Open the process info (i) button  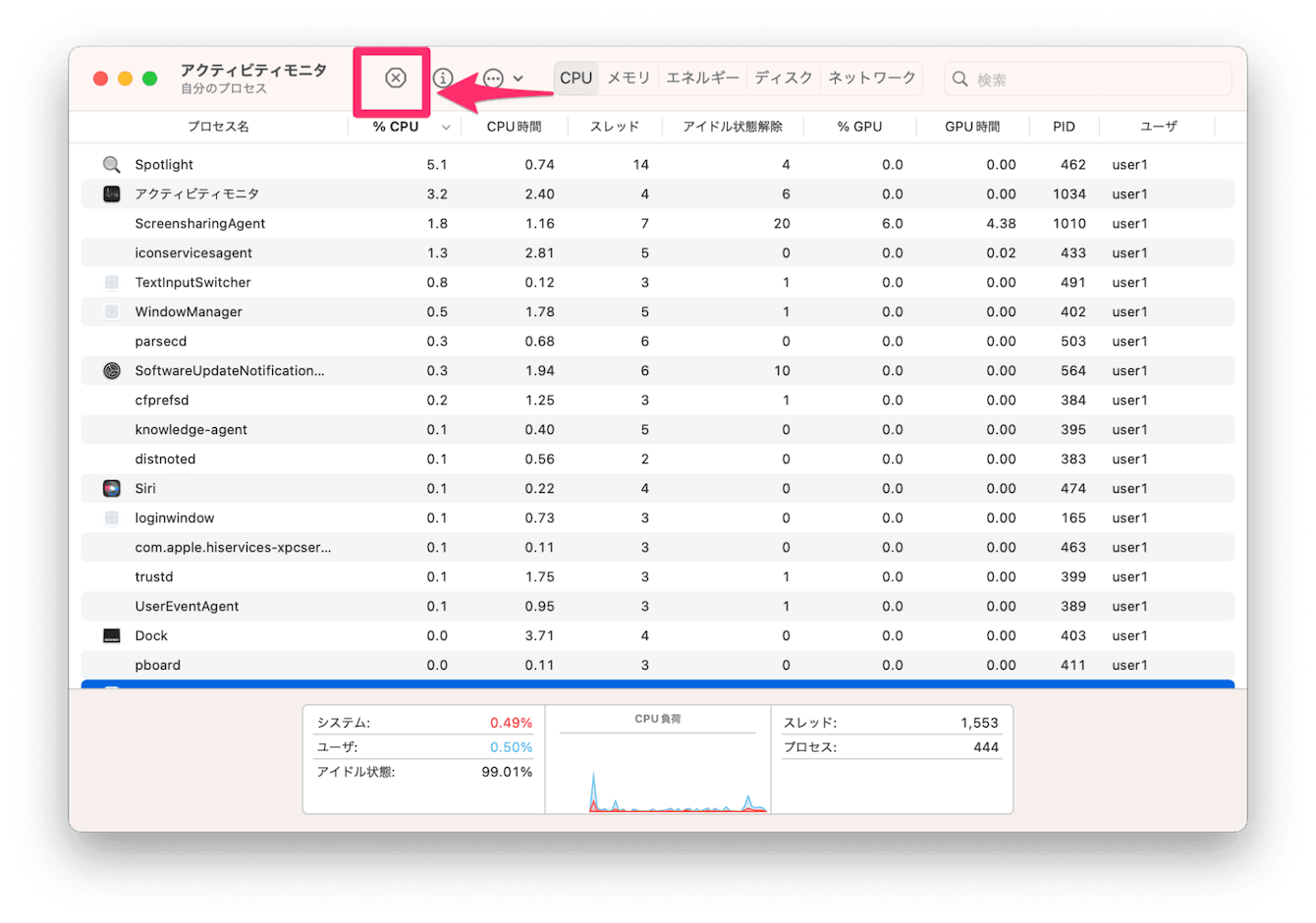click(x=443, y=78)
